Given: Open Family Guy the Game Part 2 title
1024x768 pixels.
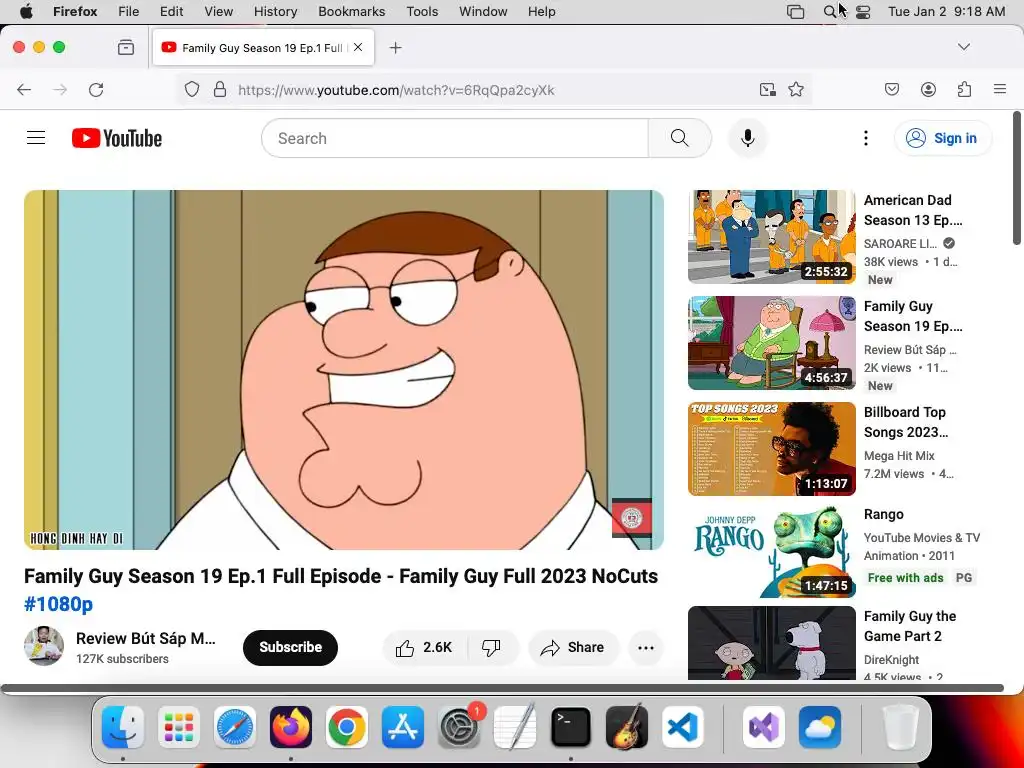Looking at the screenshot, I should 910,626.
